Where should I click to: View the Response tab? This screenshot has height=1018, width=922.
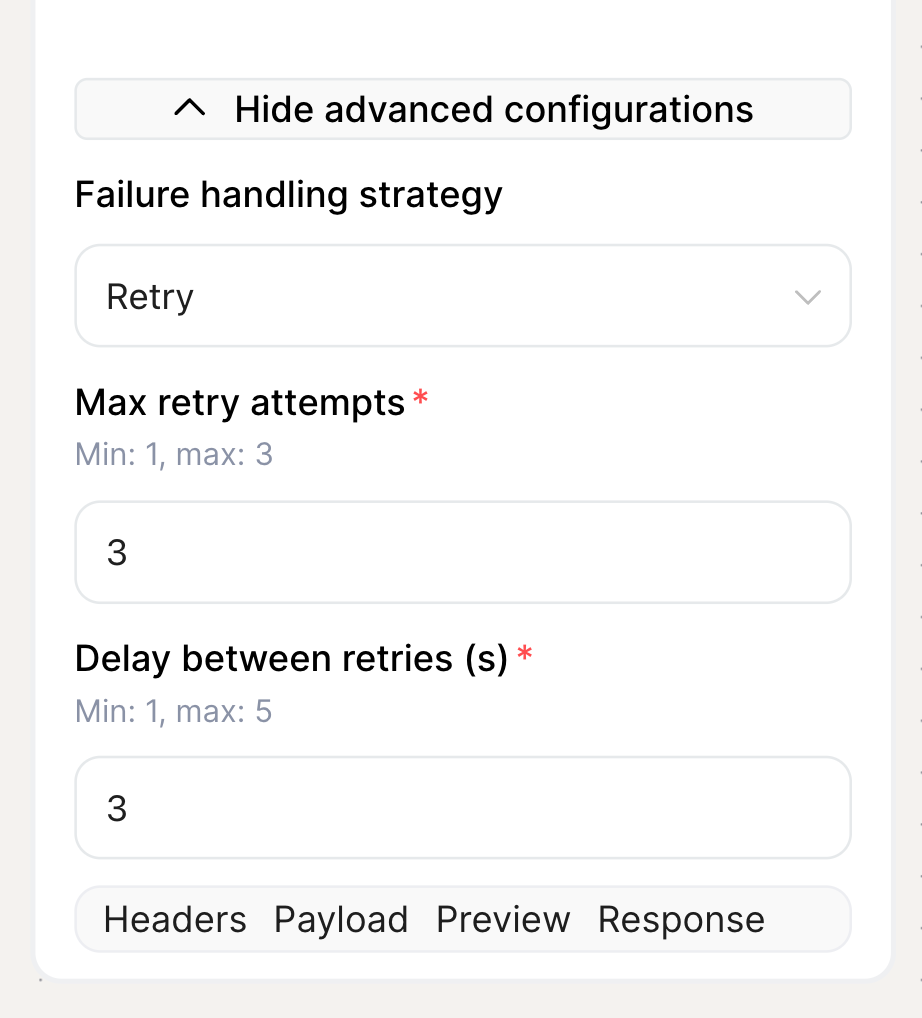(x=681, y=919)
